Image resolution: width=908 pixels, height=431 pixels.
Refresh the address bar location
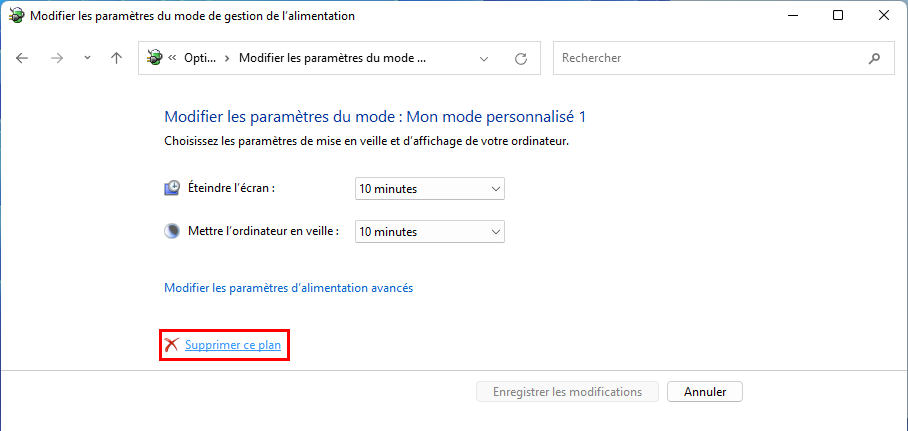pyautogui.click(x=521, y=59)
